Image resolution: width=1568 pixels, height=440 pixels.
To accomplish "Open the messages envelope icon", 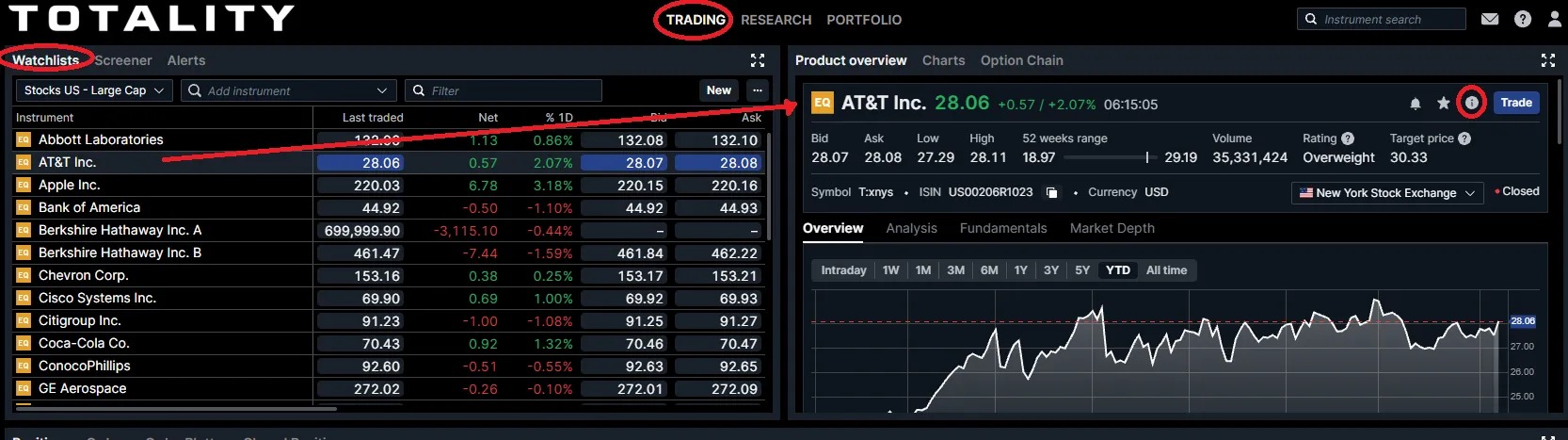I will coord(1490,19).
